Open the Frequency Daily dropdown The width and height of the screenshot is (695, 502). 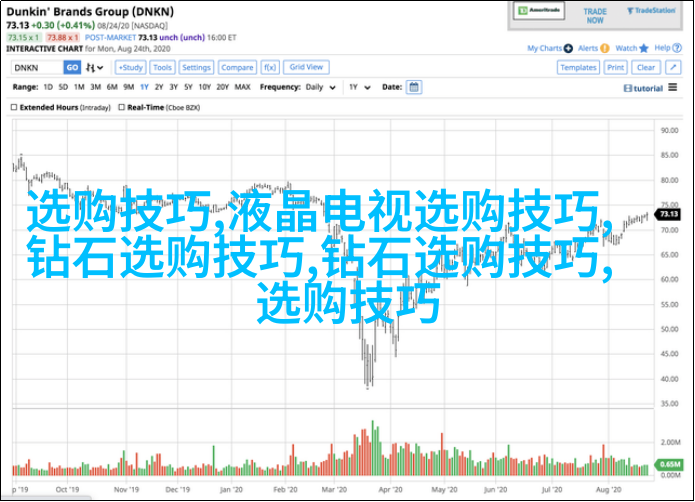click(320, 87)
